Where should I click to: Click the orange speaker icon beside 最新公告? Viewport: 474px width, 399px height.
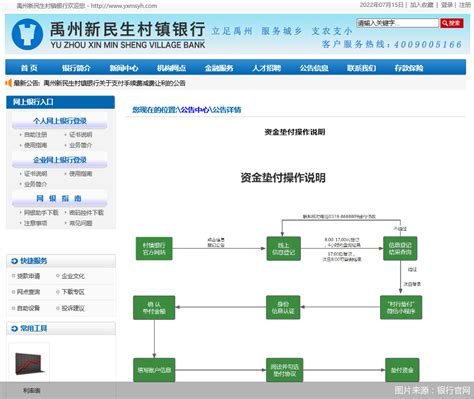[x=9, y=83]
